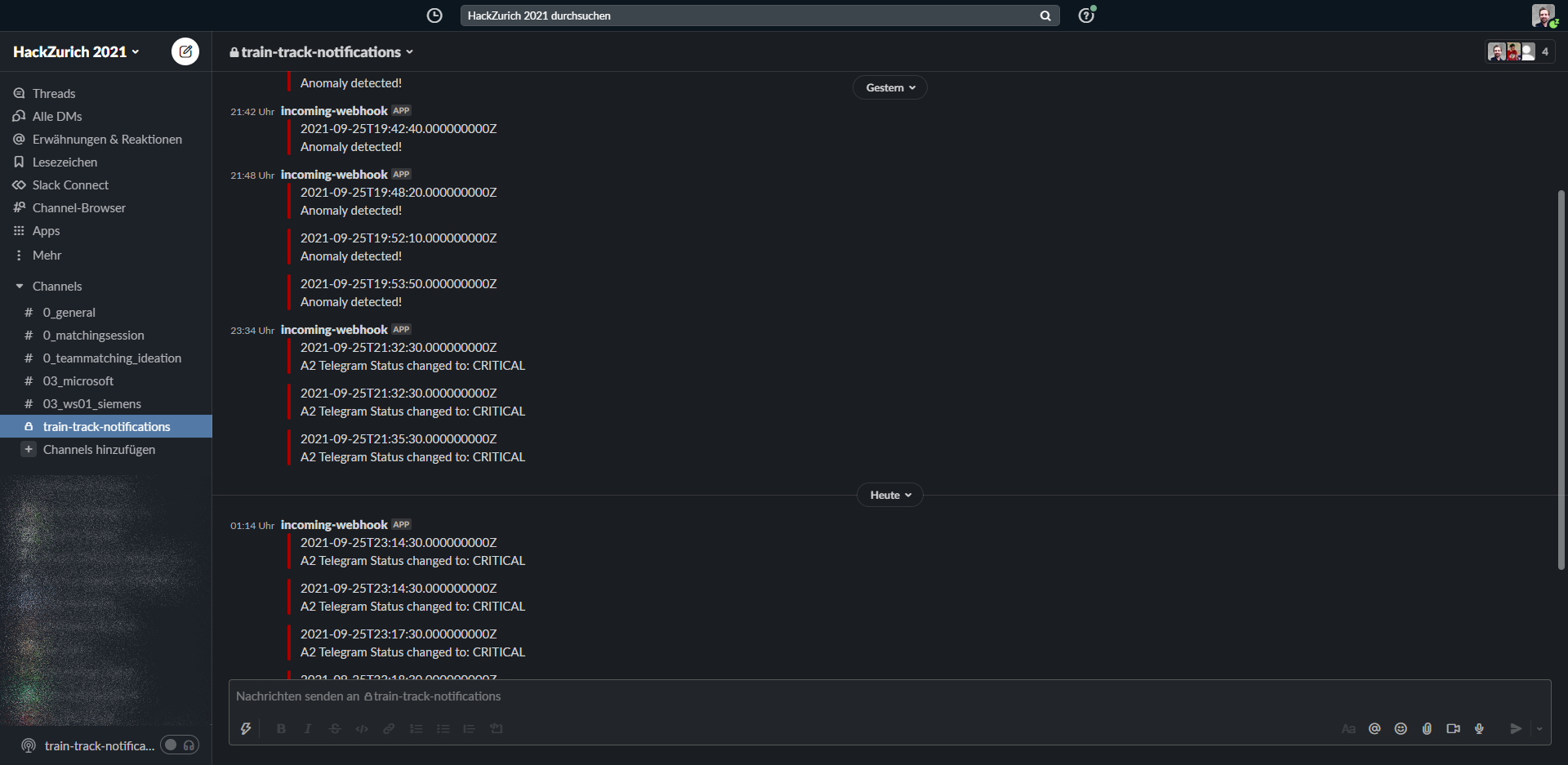The height and width of the screenshot is (765, 1568).
Task: Start a bulleted list
Action: coord(443,728)
